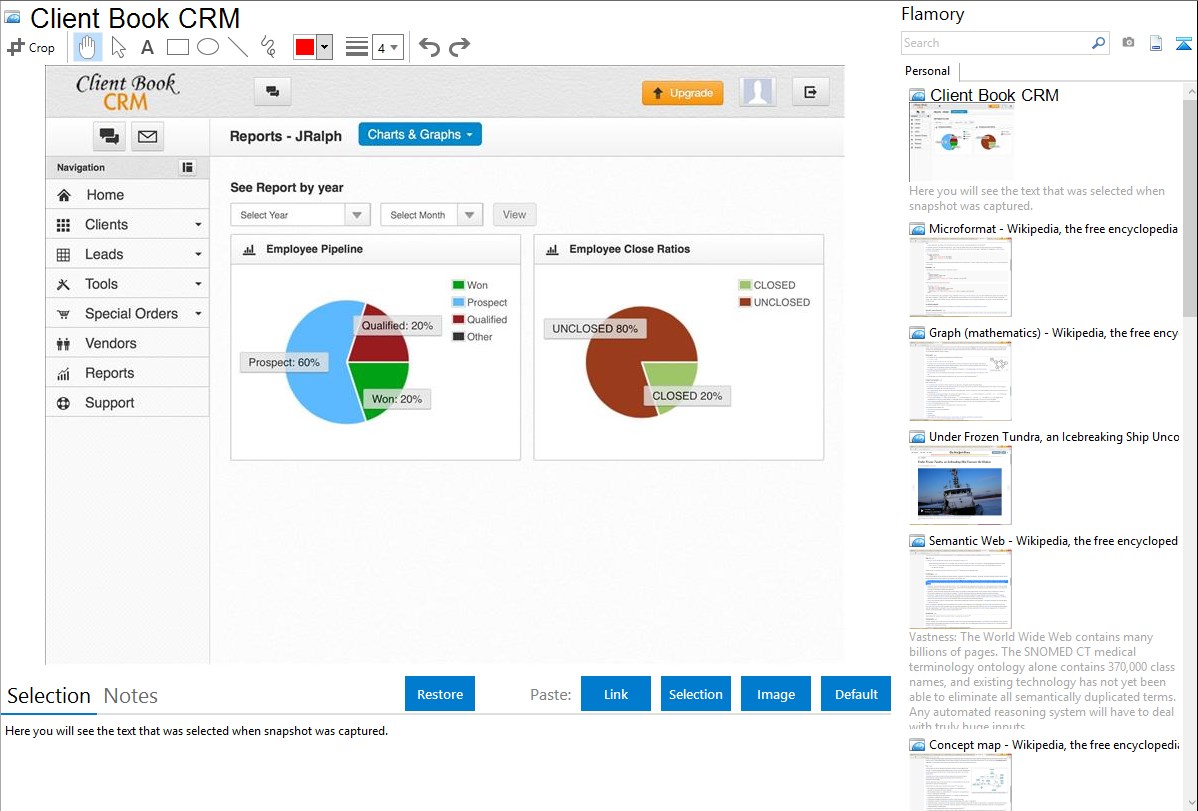Pick the straight line drawing tool

238,47
